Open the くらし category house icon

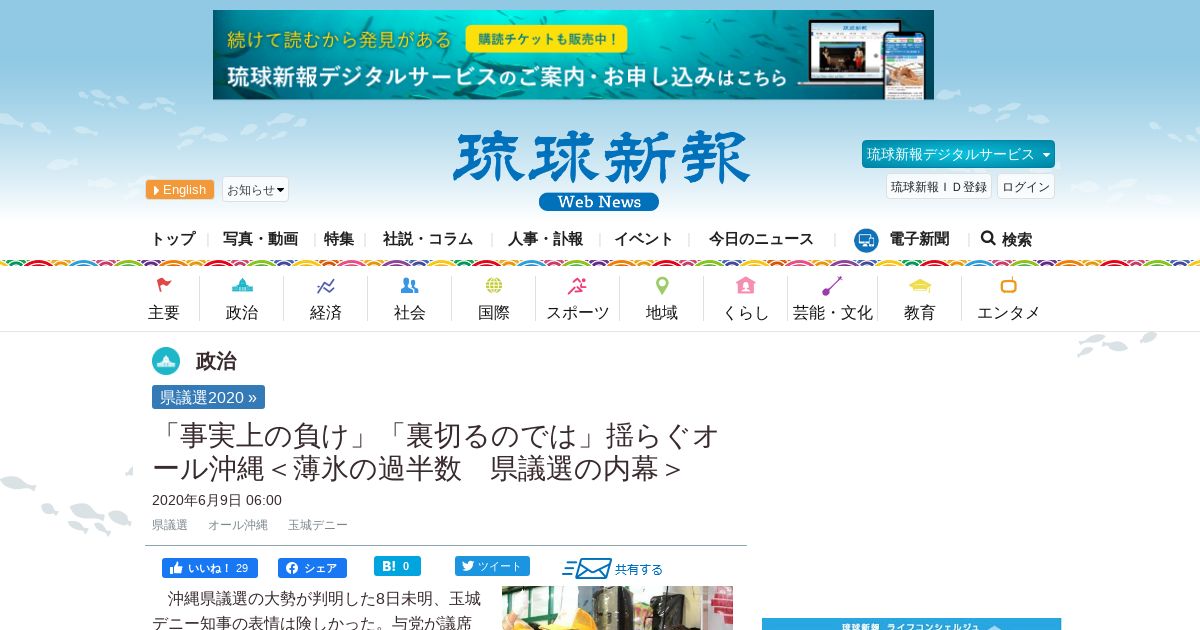coord(745,286)
